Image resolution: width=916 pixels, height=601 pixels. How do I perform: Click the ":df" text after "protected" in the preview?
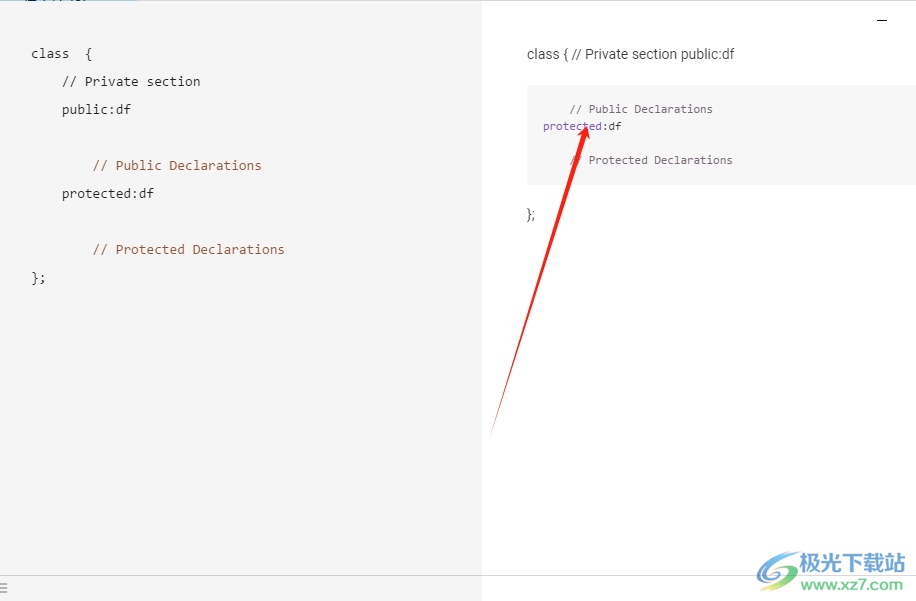tap(612, 126)
